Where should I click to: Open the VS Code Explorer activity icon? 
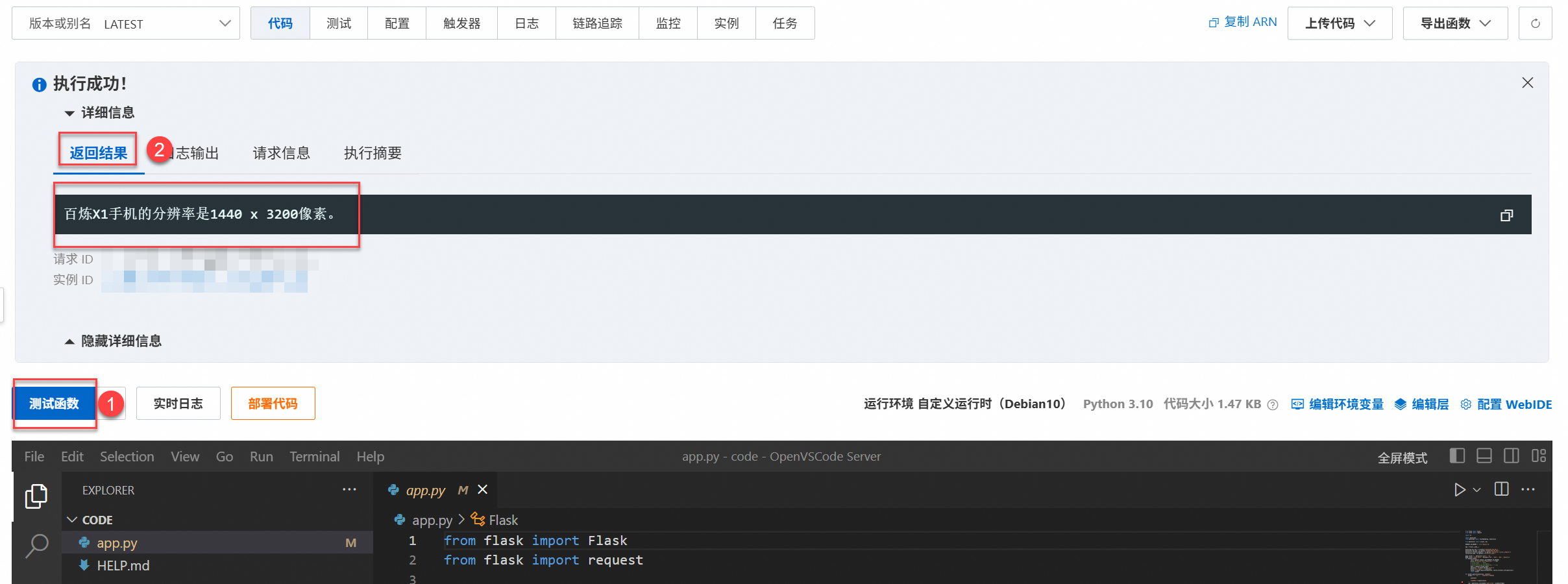(x=36, y=496)
